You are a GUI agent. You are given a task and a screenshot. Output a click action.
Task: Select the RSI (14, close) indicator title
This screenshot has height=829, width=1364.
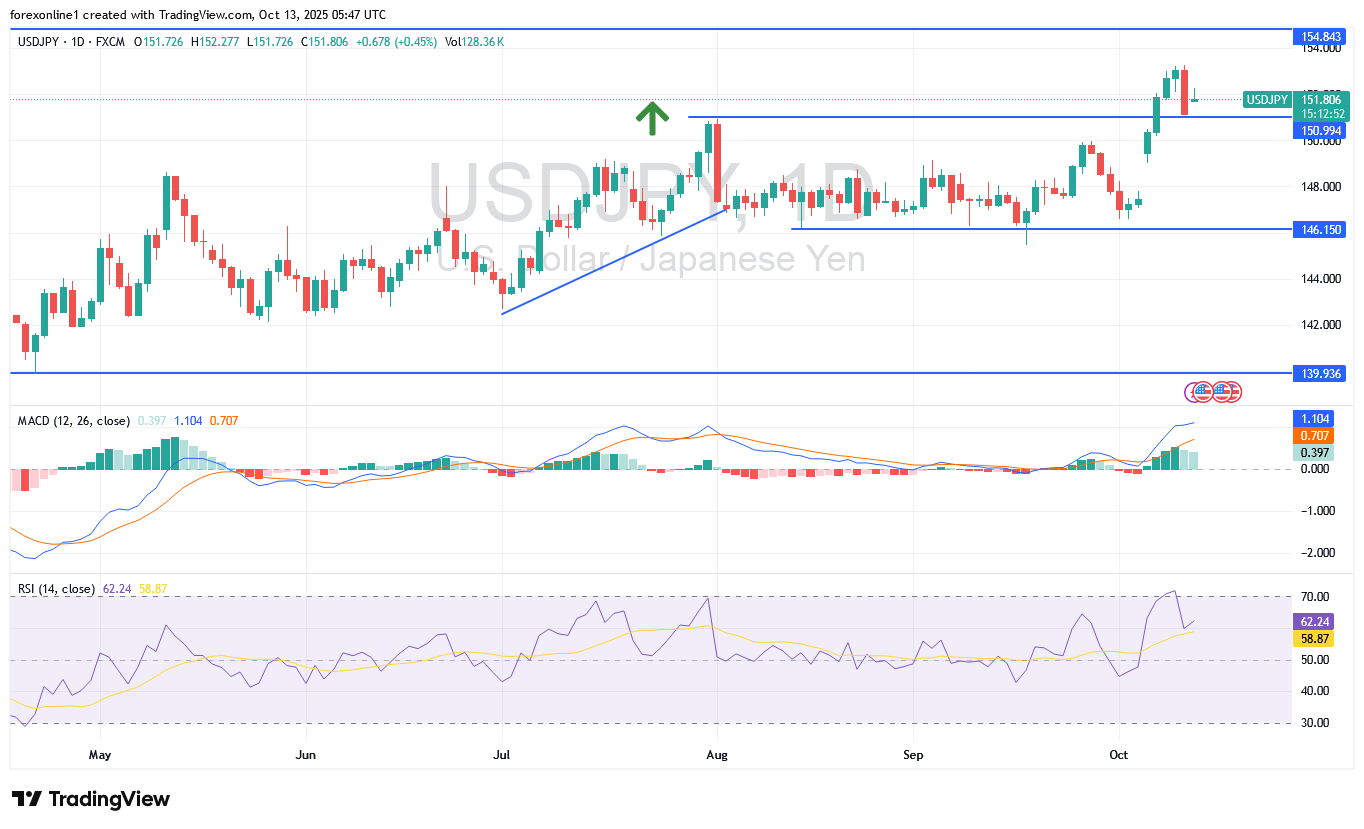pos(56,589)
